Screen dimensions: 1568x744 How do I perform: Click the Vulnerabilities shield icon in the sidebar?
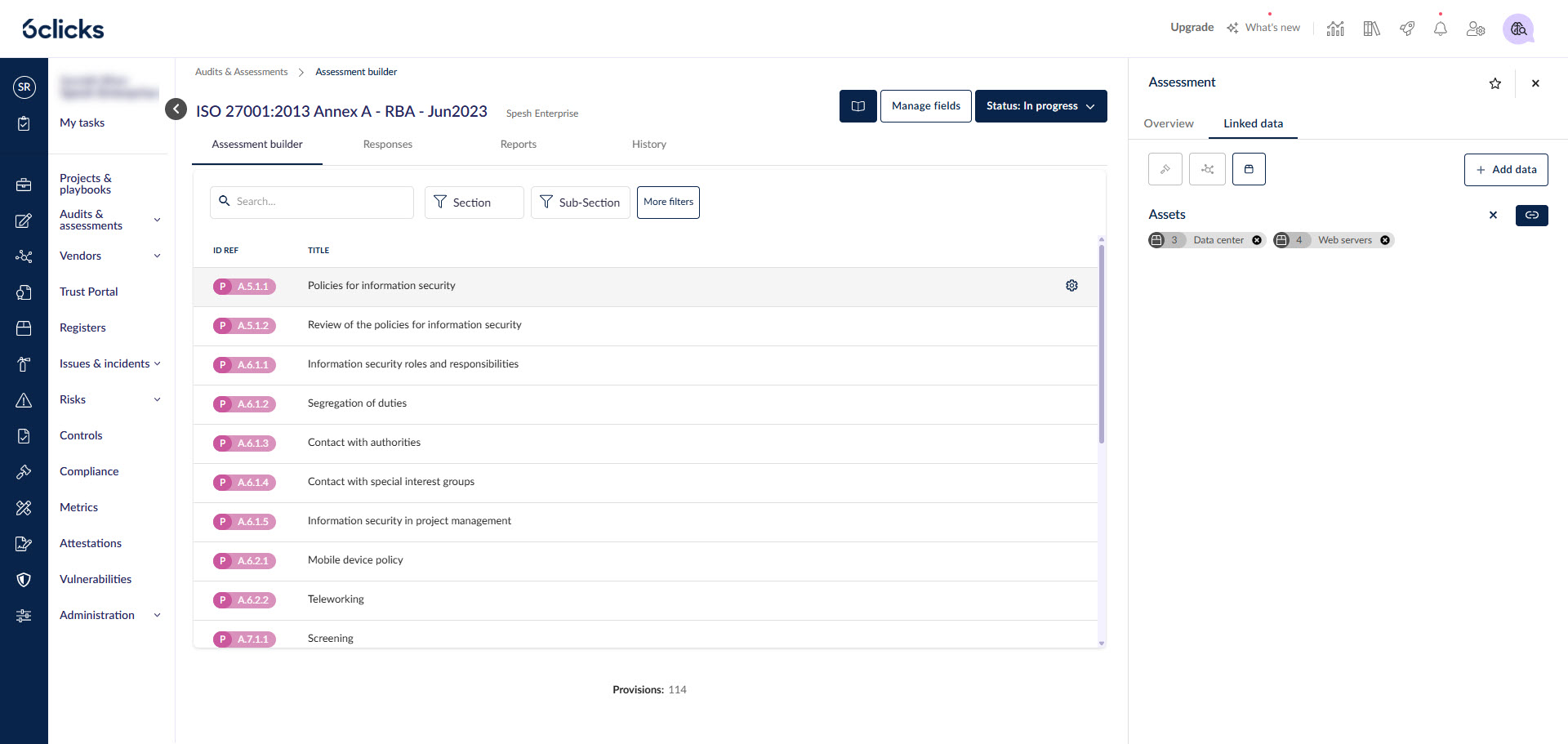tap(24, 580)
